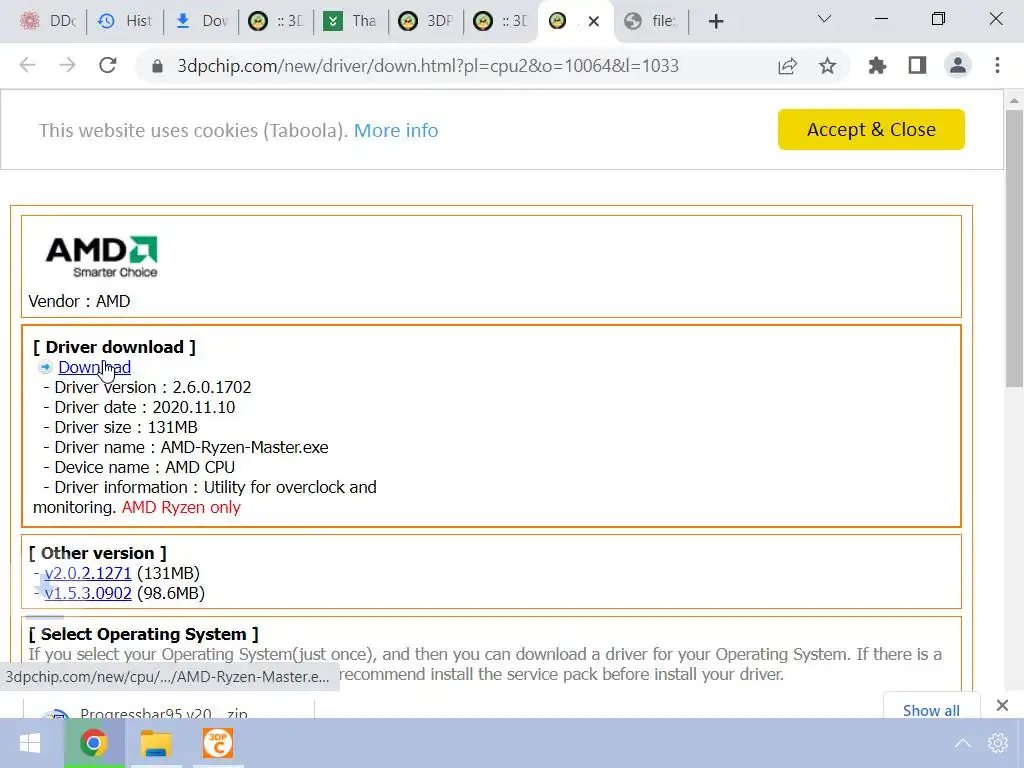Switch to the DDc tab
This screenshot has height=768, width=1024.
tap(48, 22)
